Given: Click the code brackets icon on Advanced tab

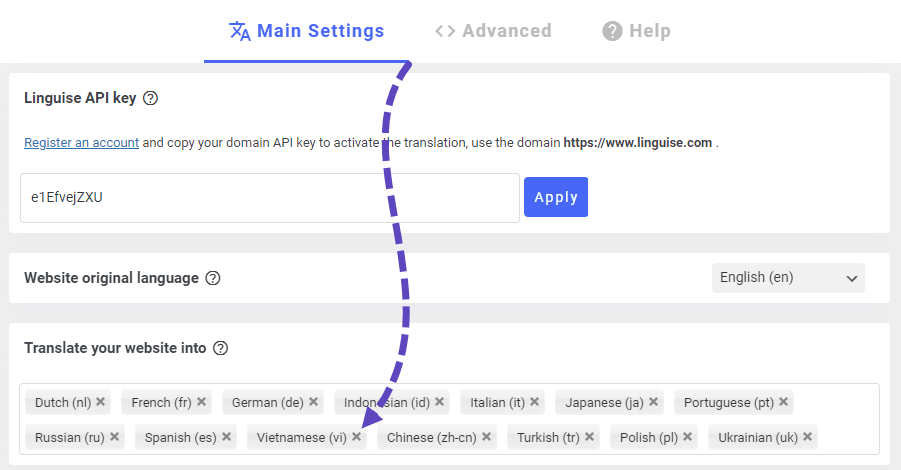Looking at the screenshot, I should [x=445, y=31].
